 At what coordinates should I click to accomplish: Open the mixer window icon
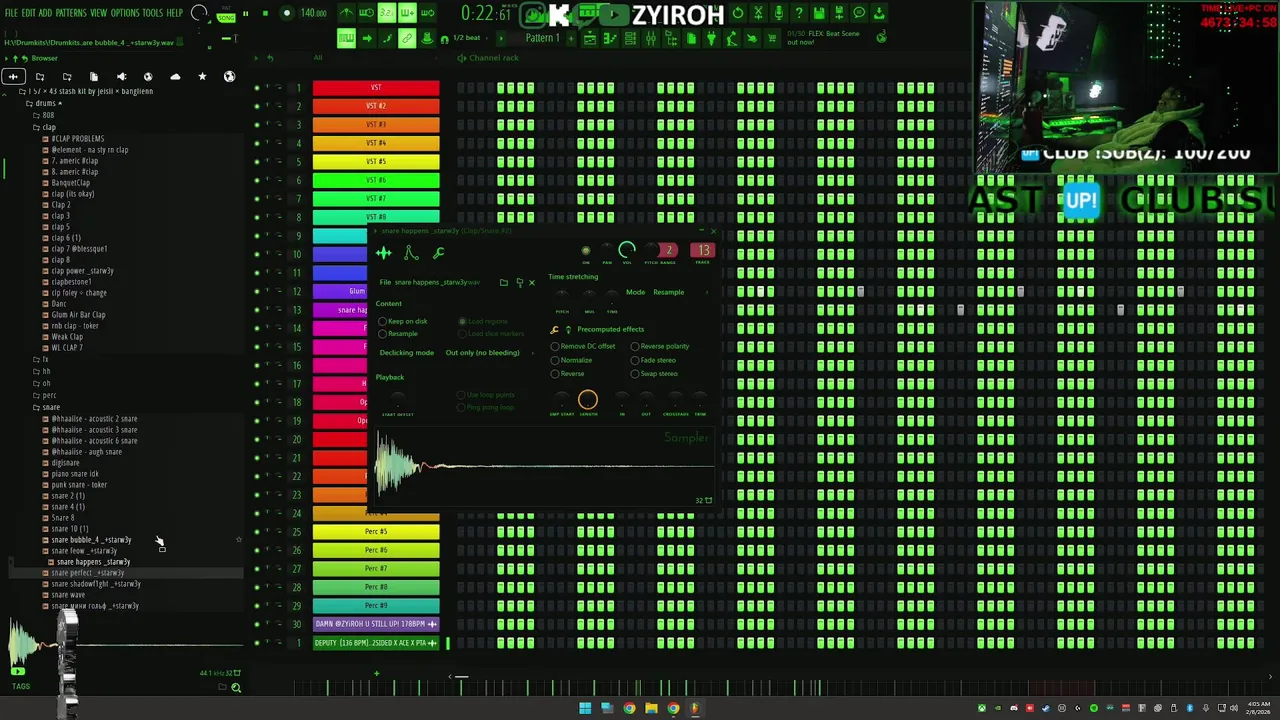[x=650, y=38]
